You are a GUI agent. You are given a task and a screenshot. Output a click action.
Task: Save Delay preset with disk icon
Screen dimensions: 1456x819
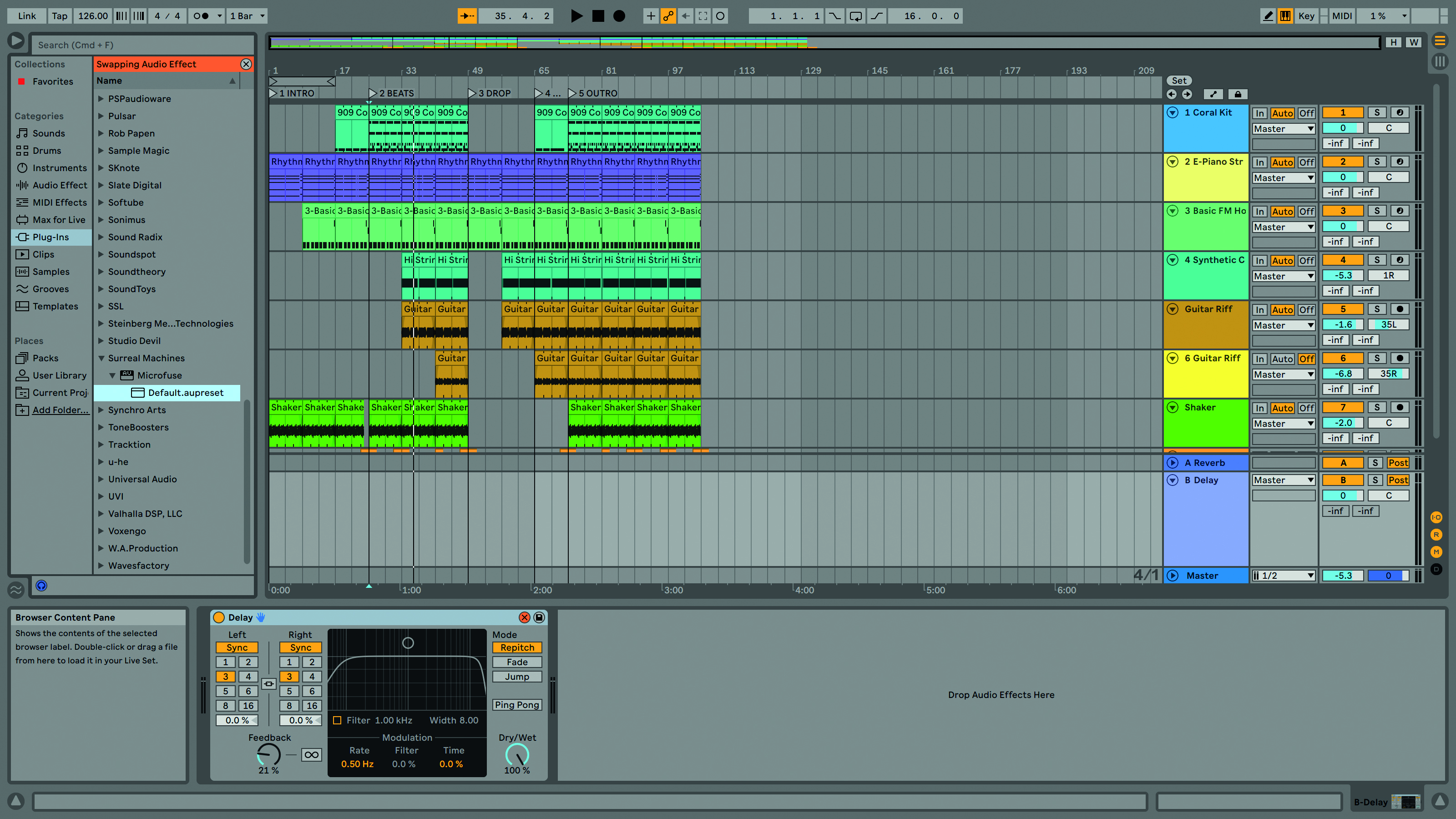pos(539,617)
